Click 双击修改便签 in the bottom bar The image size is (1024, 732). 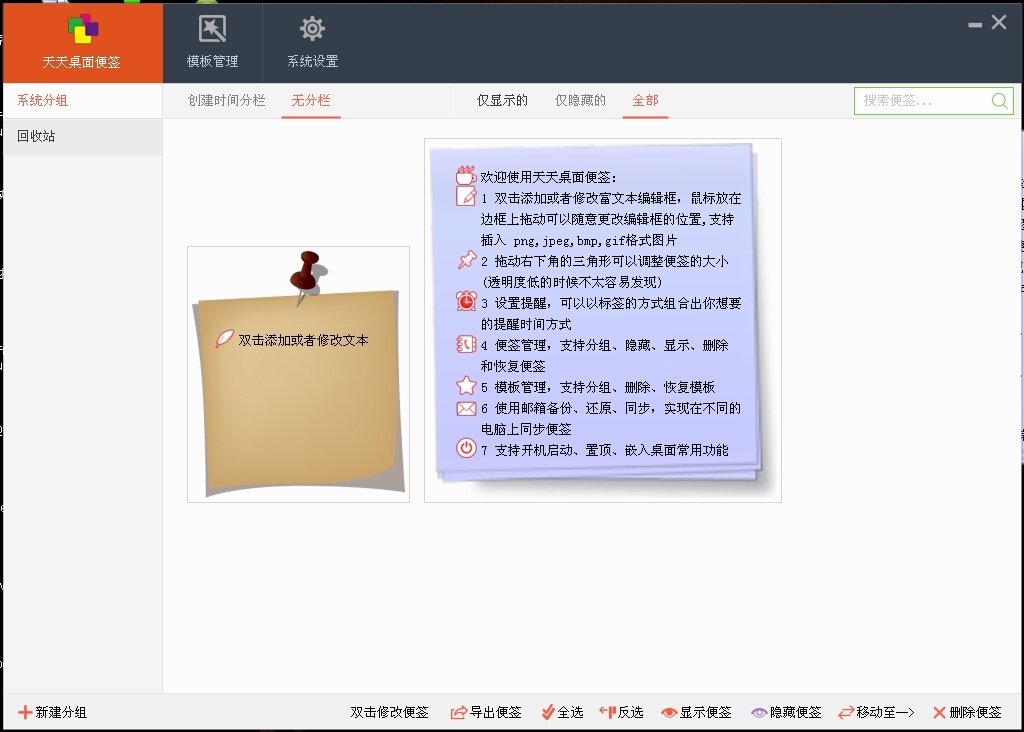(x=389, y=712)
